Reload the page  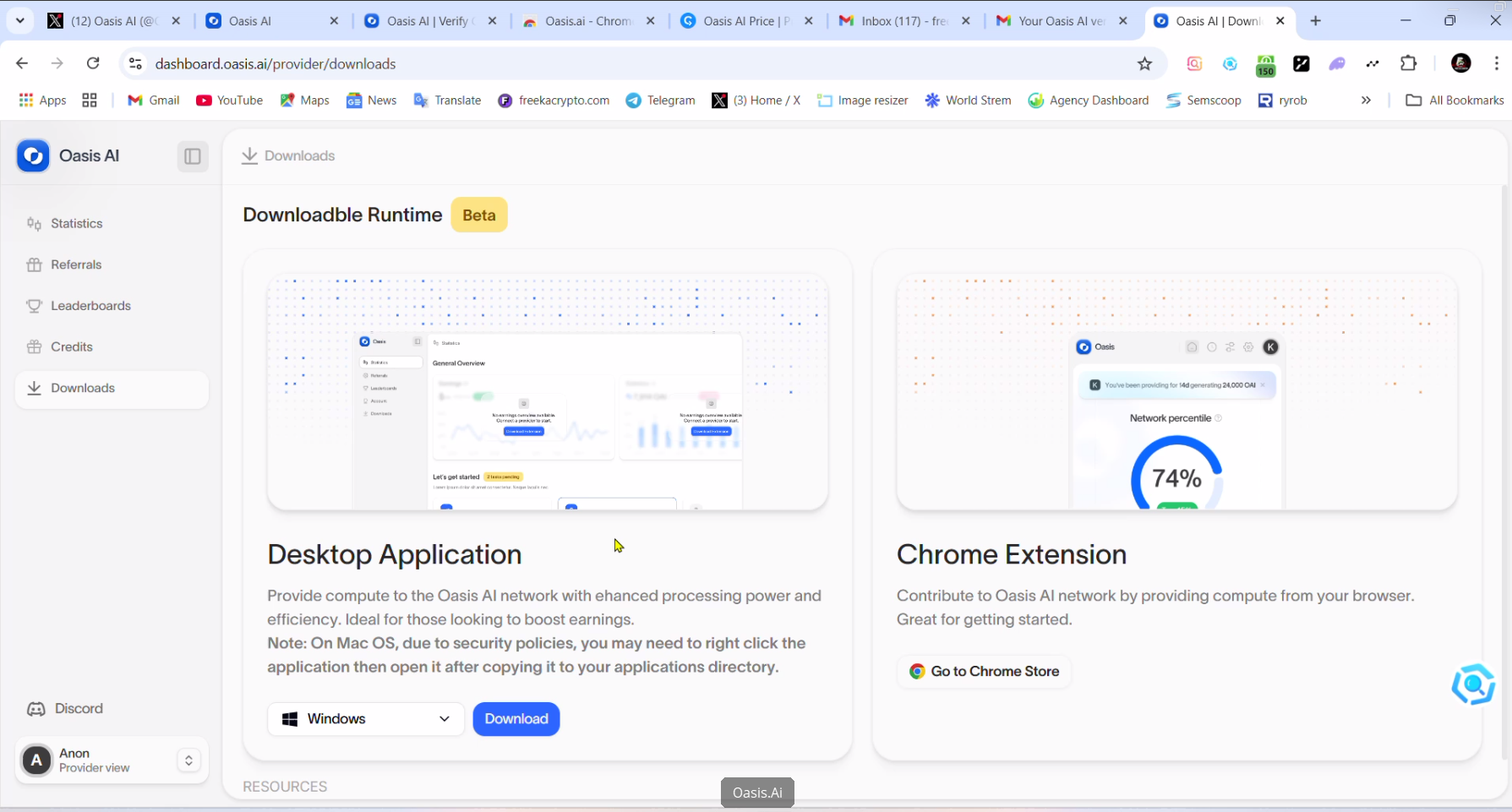[93, 63]
